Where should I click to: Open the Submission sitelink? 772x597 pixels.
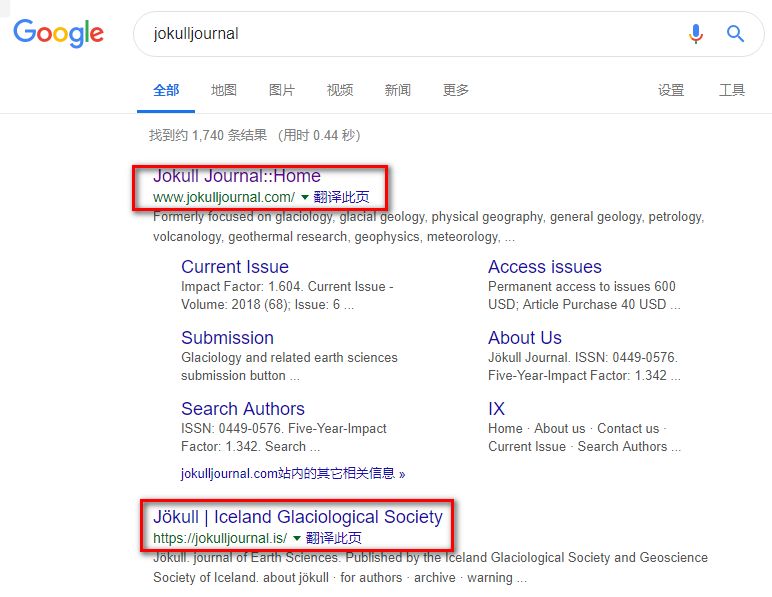(227, 338)
